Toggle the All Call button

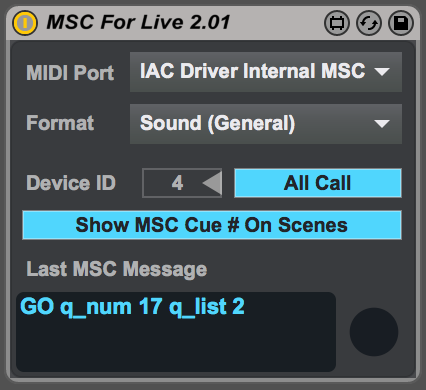(318, 183)
